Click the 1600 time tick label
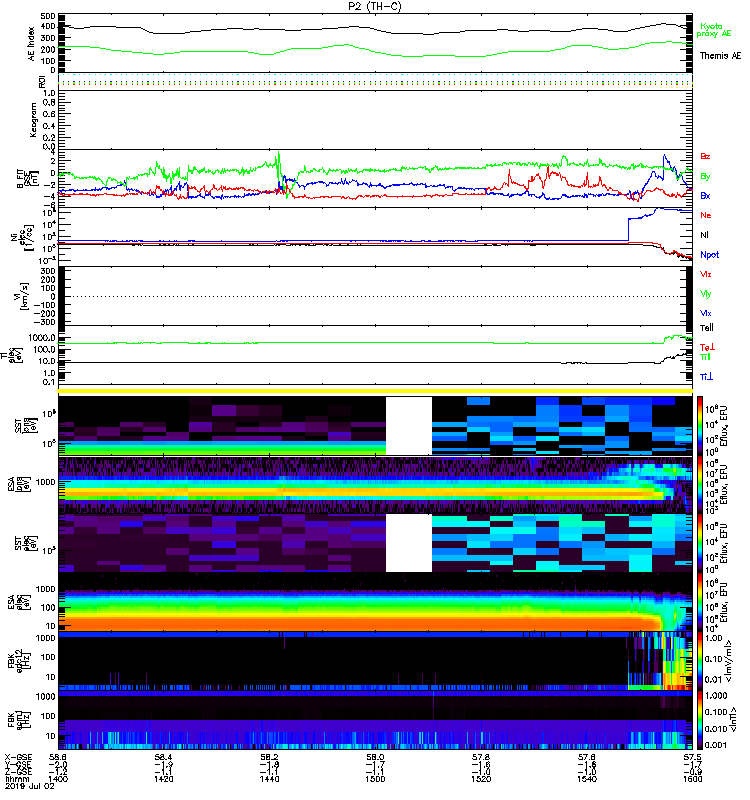The width and height of the screenshot is (750, 800). click(x=693, y=779)
